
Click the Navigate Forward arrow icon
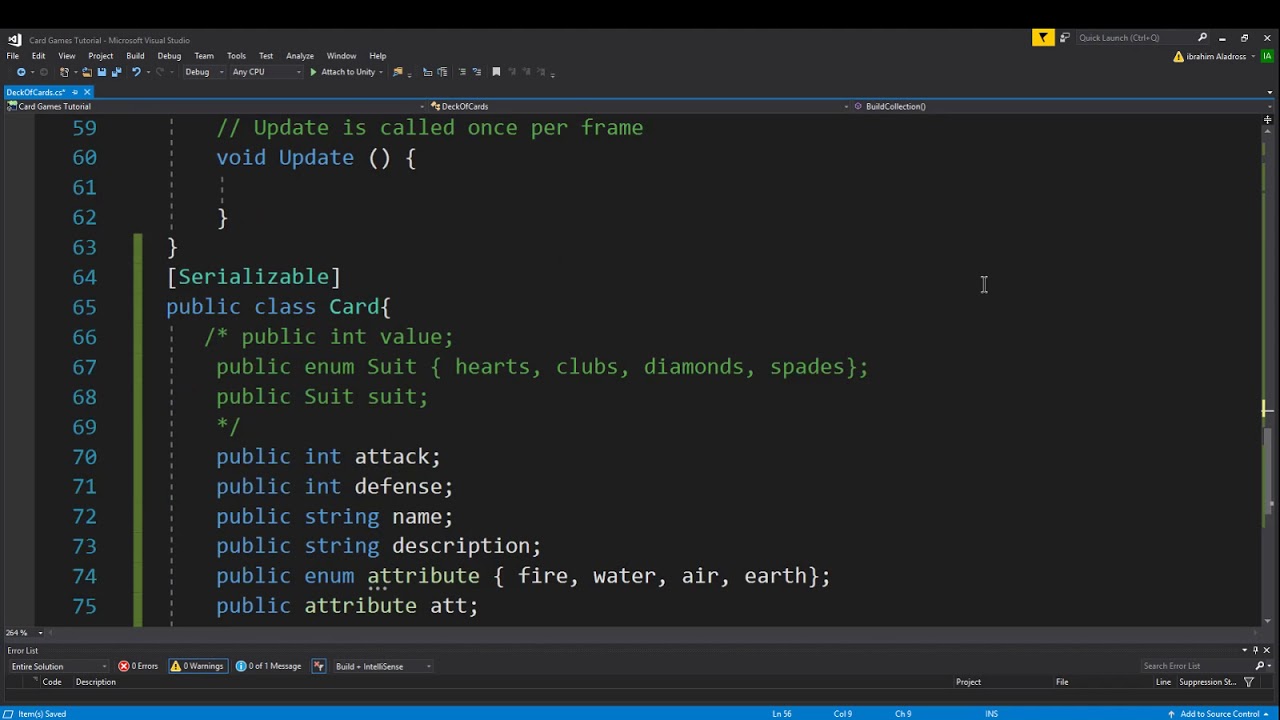point(44,72)
